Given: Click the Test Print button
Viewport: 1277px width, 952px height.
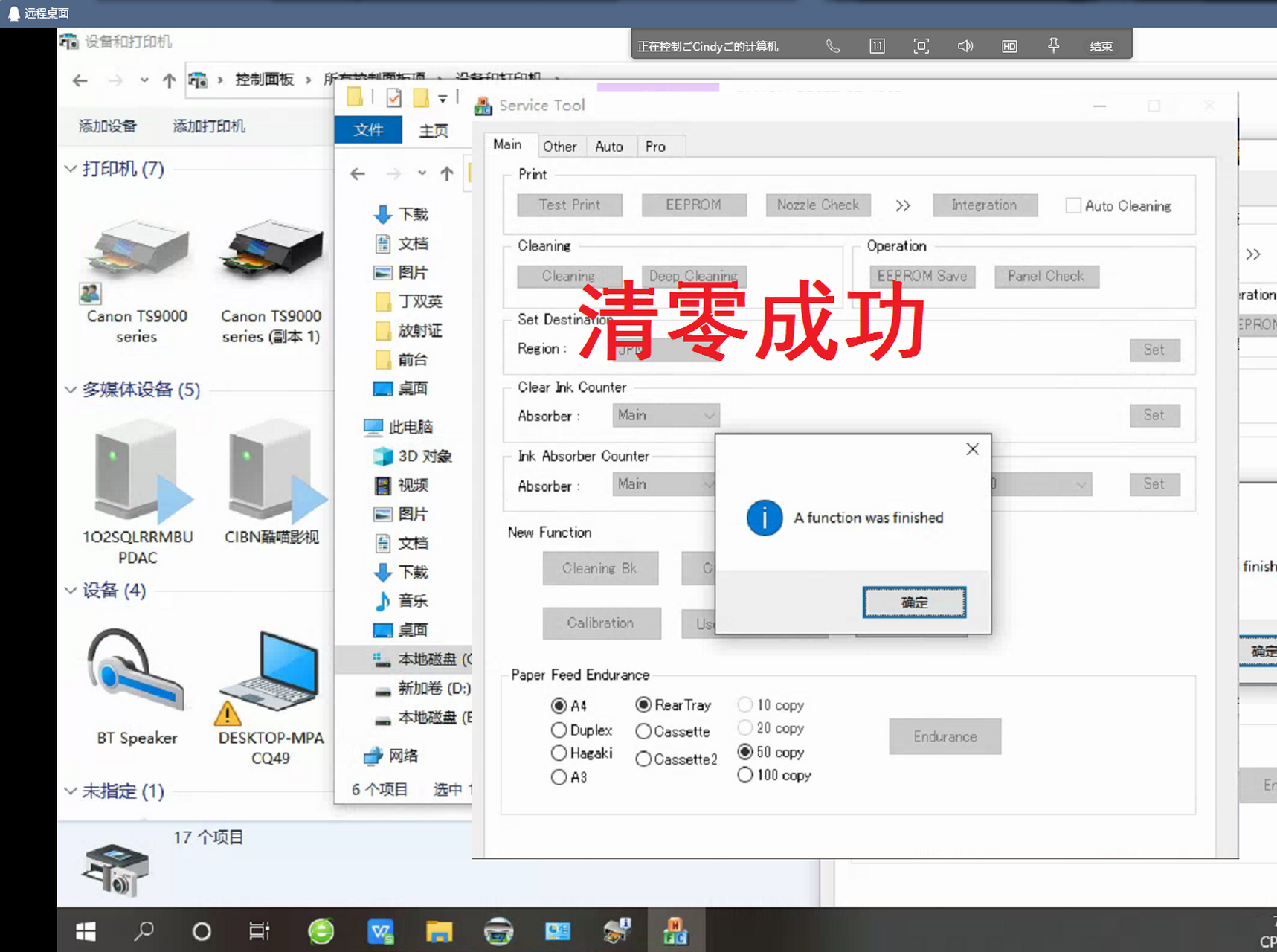Looking at the screenshot, I should (x=569, y=205).
